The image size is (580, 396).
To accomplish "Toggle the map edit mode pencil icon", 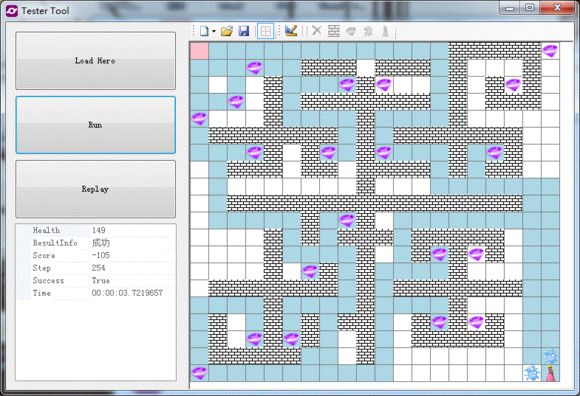I will pyautogui.click(x=291, y=31).
